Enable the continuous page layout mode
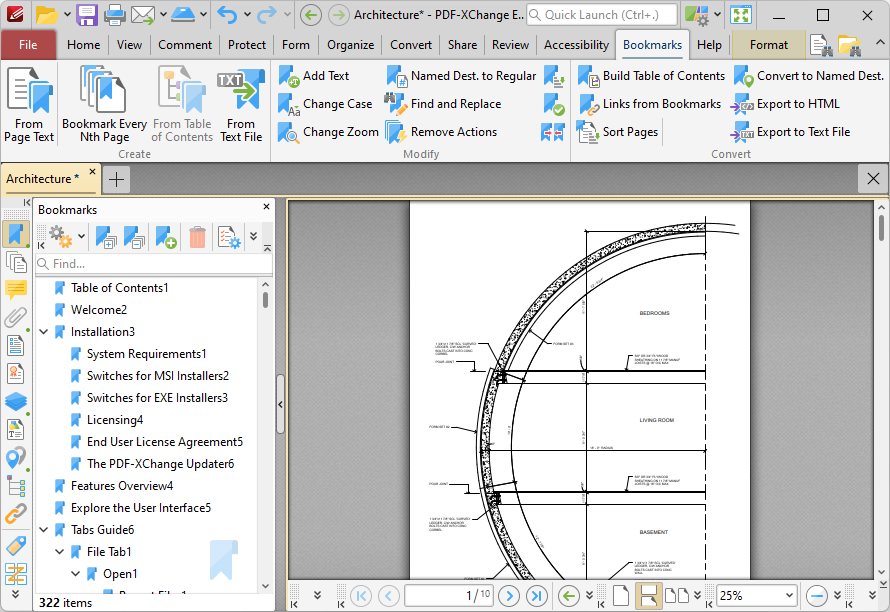 (648, 596)
